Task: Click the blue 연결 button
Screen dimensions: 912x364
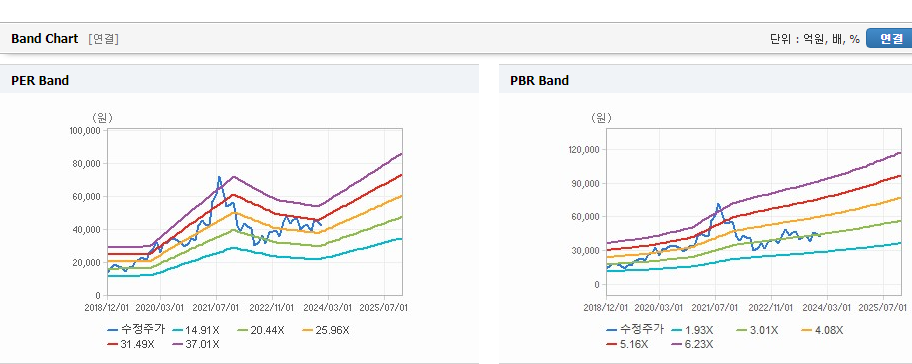Action: coord(889,39)
